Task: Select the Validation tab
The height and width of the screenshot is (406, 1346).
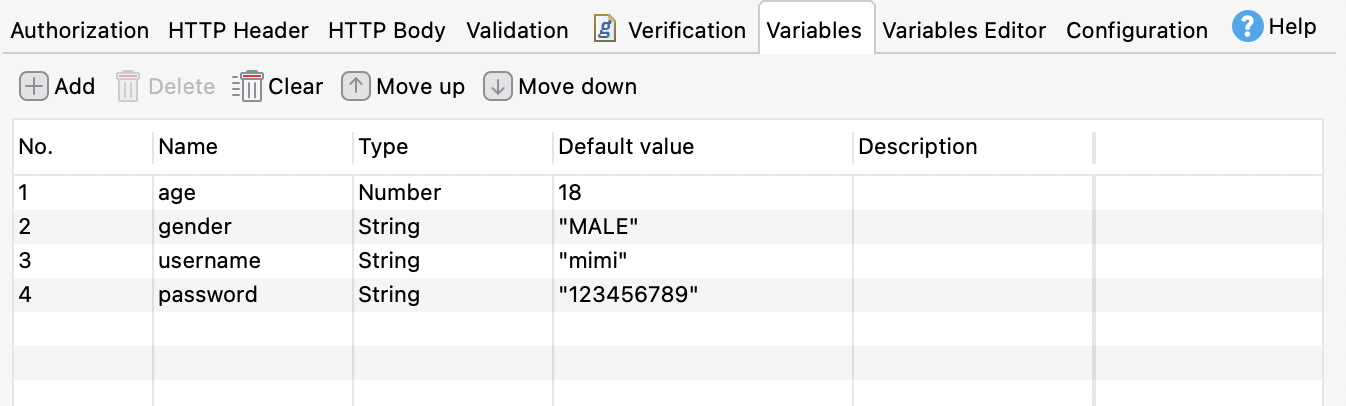Action: [x=517, y=31]
